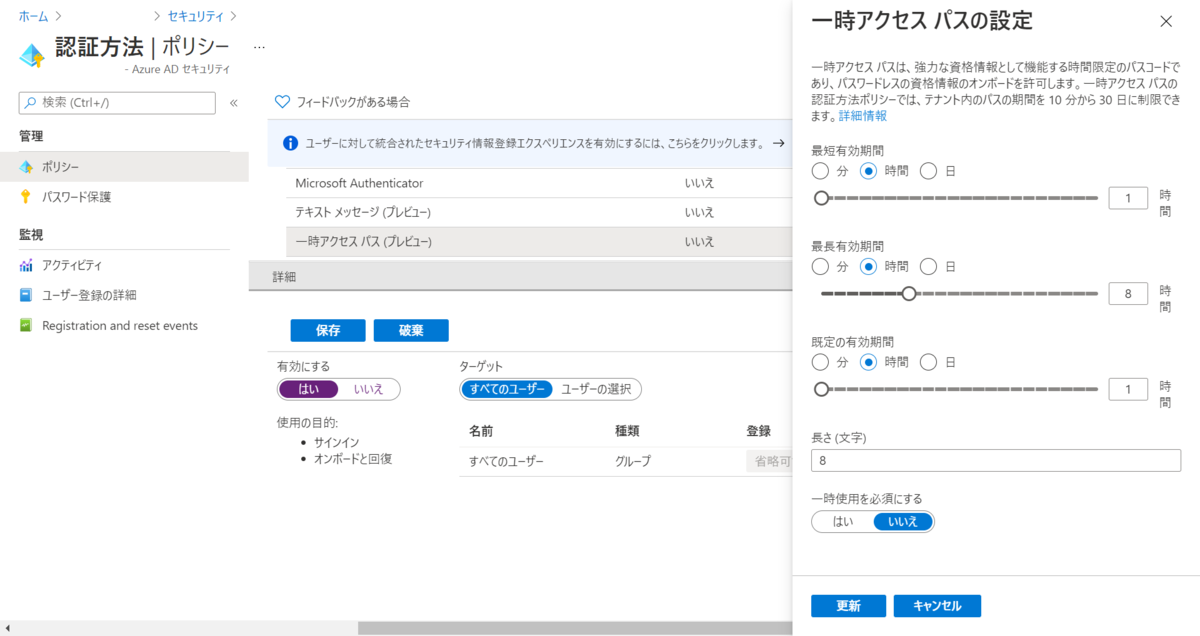The height and width of the screenshot is (636, 1200).
Task: Collapse the sidebar with double chevron
Action: pos(234,103)
